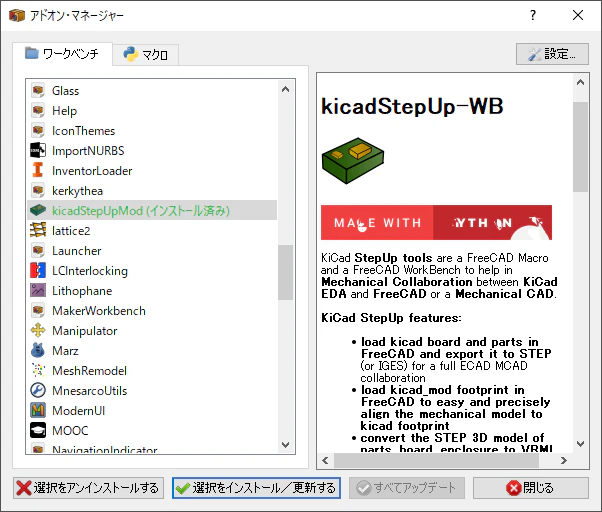Select ImportNURBS in the list
The width and height of the screenshot is (602, 512).
[x=152, y=150]
